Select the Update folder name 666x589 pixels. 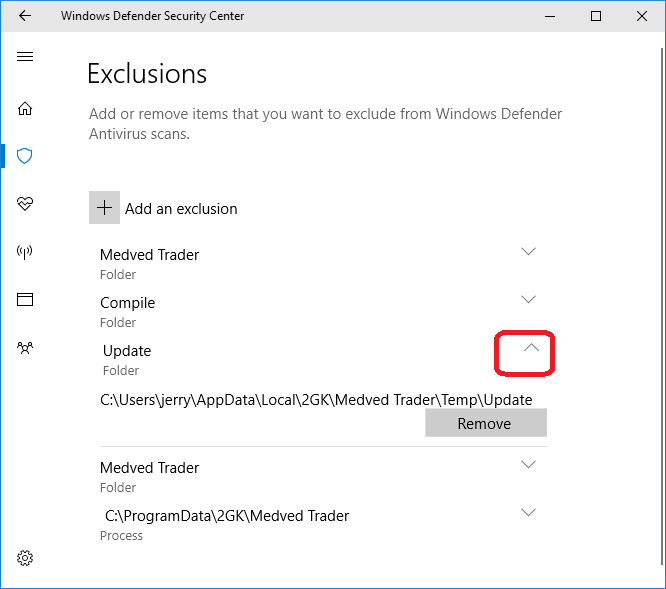click(x=127, y=351)
